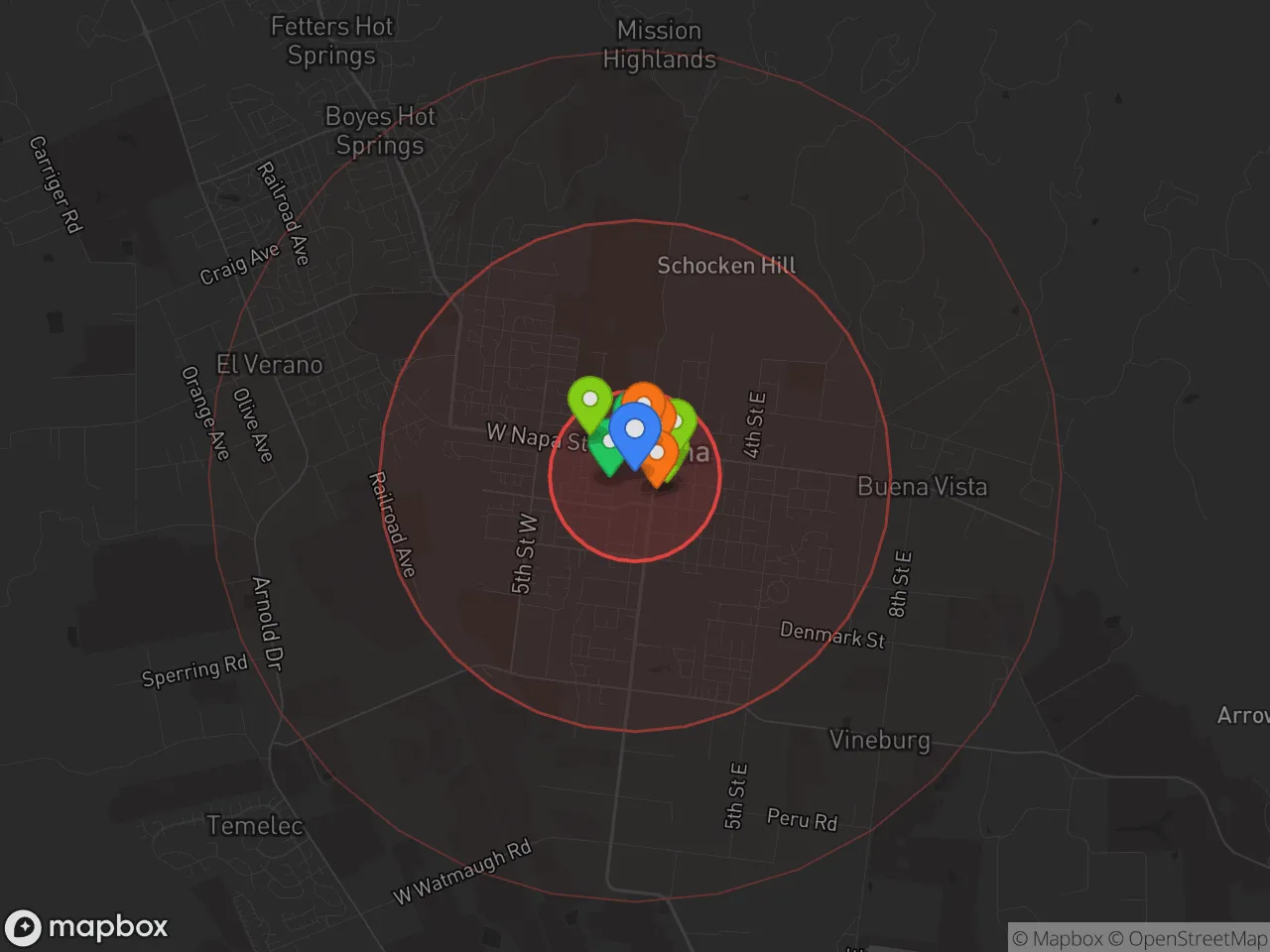
Task: Click the El Verano place label
Action: 269,364
